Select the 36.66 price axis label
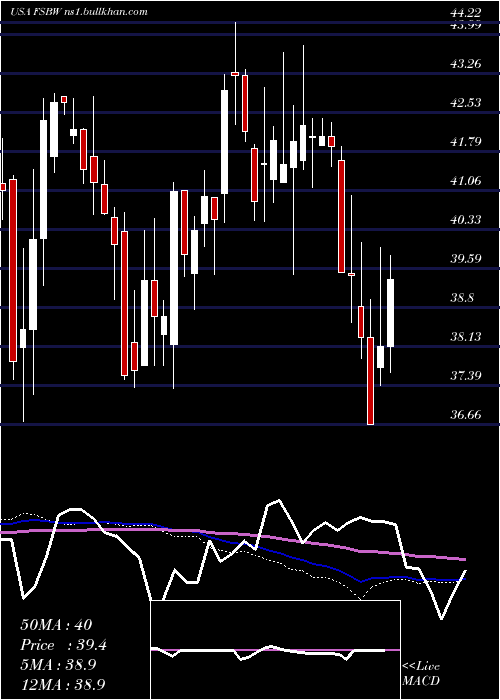500x700 pixels. (466, 415)
